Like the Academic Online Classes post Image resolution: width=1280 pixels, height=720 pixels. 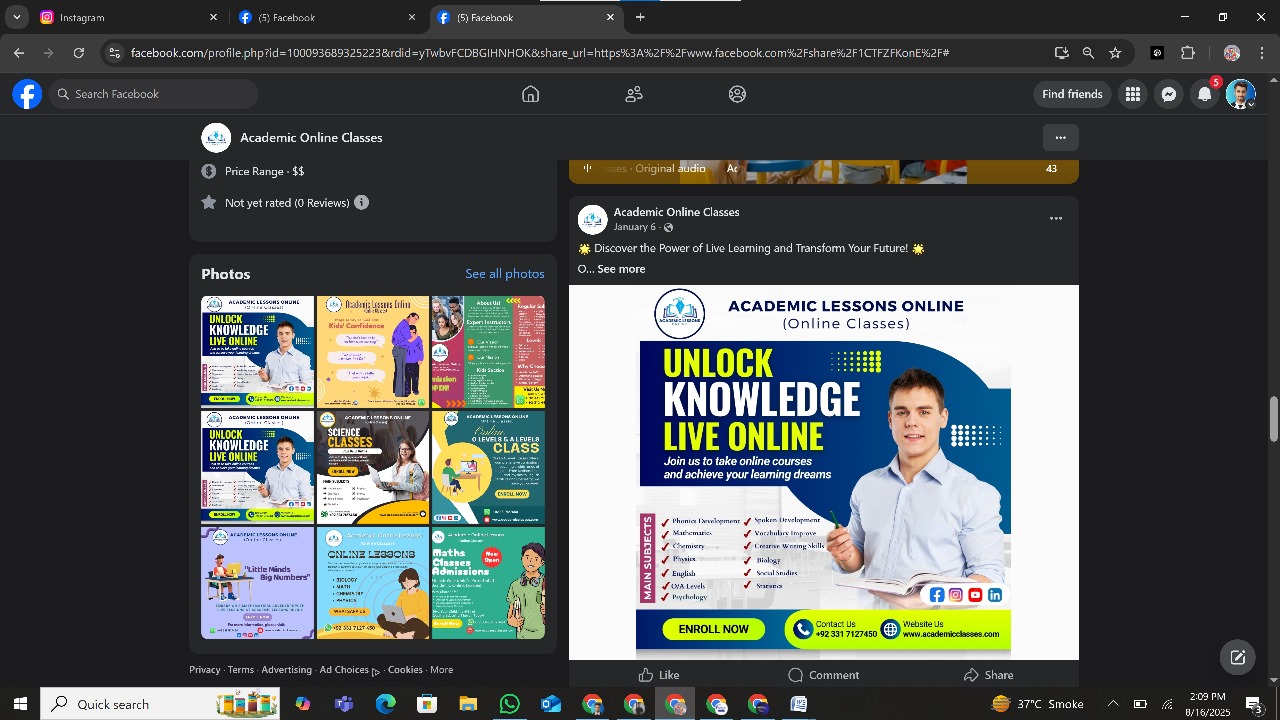(659, 675)
